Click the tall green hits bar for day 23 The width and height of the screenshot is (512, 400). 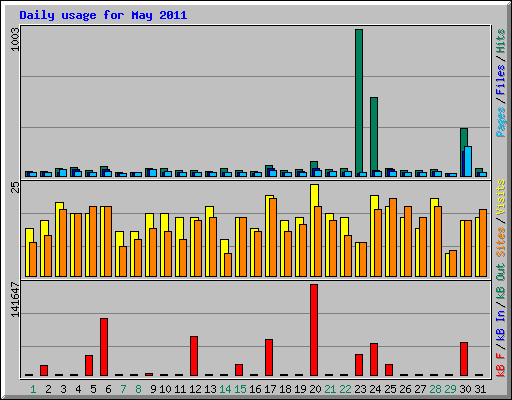[x=359, y=103]
